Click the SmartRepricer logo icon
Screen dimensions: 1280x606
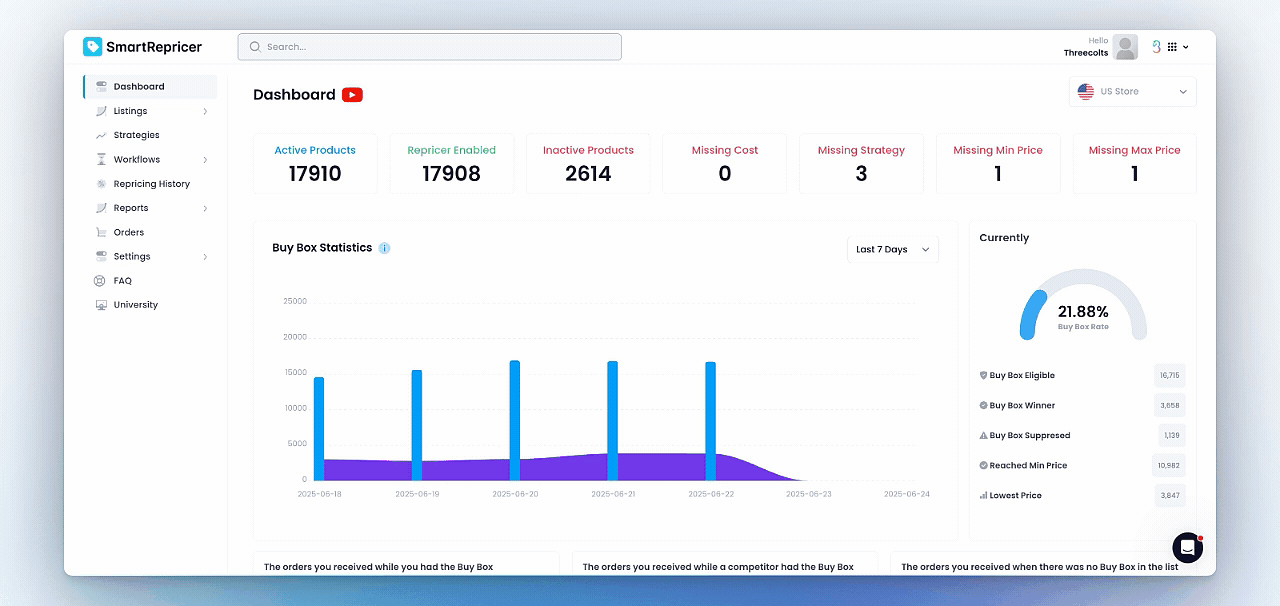(93, 46)
